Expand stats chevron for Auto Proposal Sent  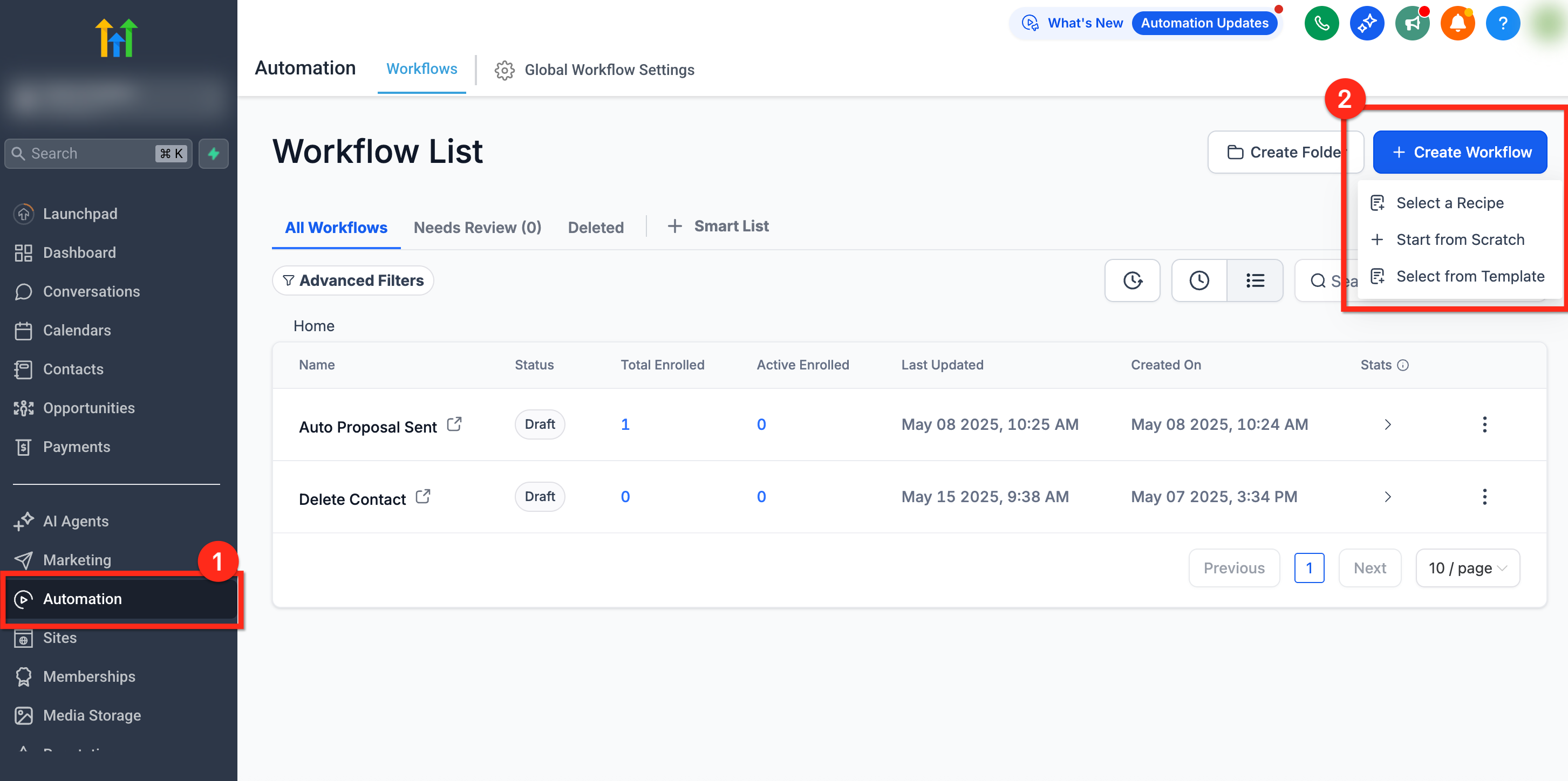point(1388,424)
